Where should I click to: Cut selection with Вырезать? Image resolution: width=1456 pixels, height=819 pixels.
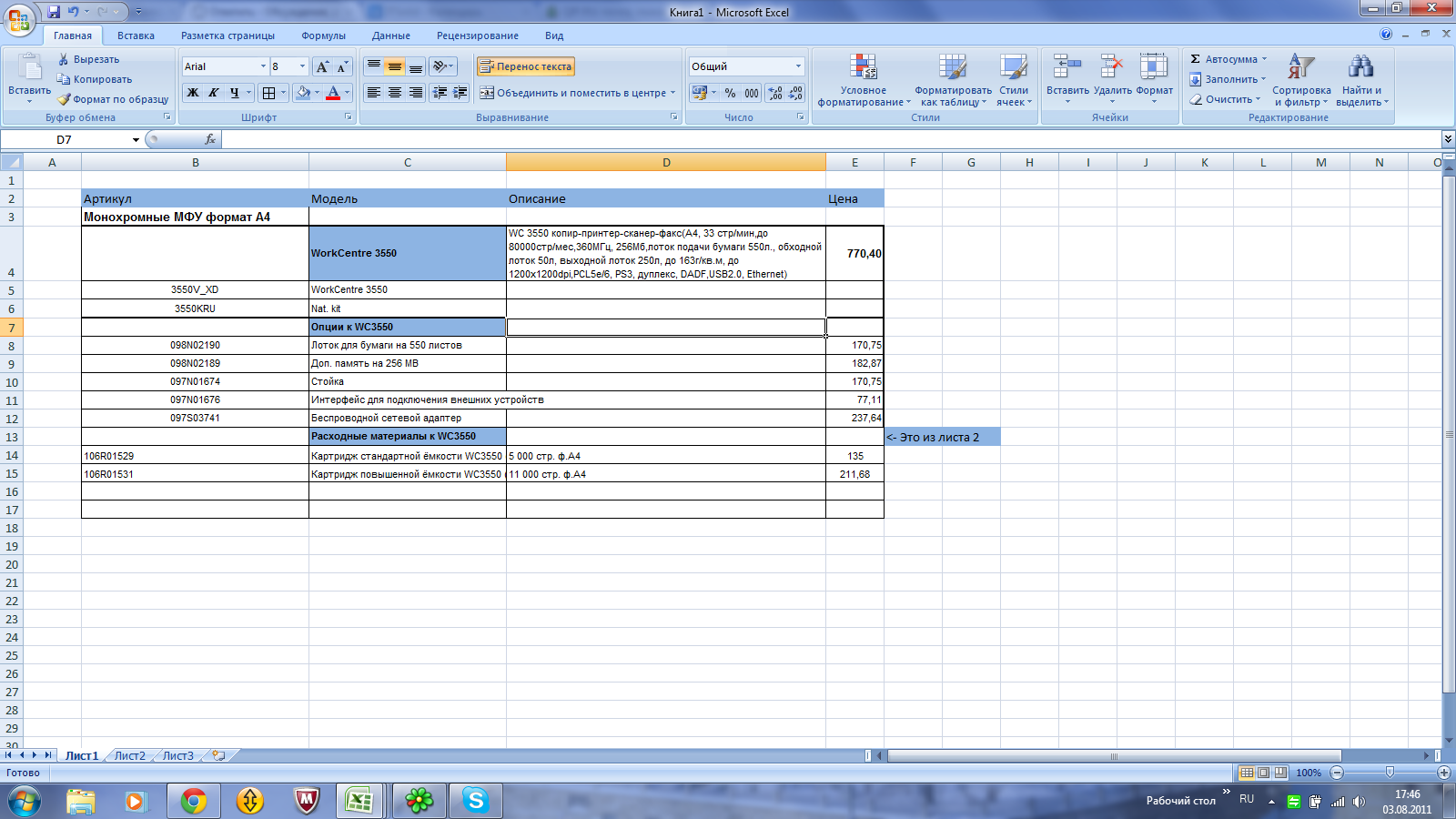click(88, 59)
